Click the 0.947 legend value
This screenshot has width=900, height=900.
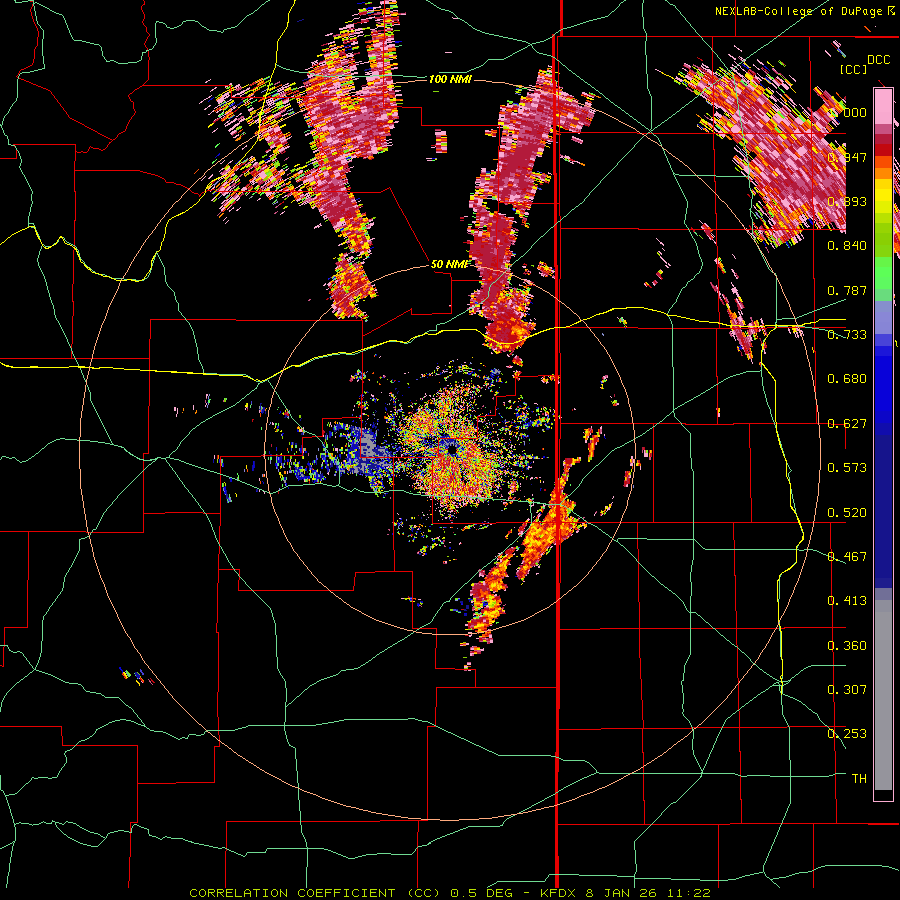847,157
